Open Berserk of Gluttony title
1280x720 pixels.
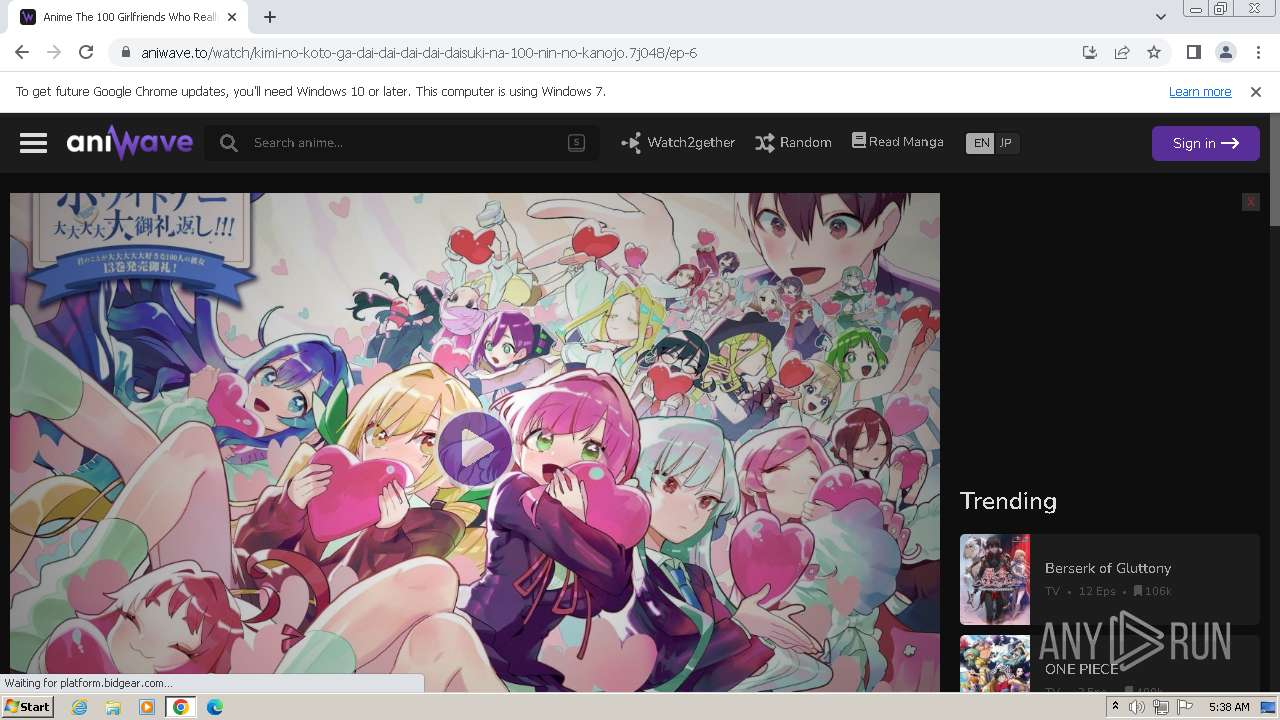pos(1108,568)
